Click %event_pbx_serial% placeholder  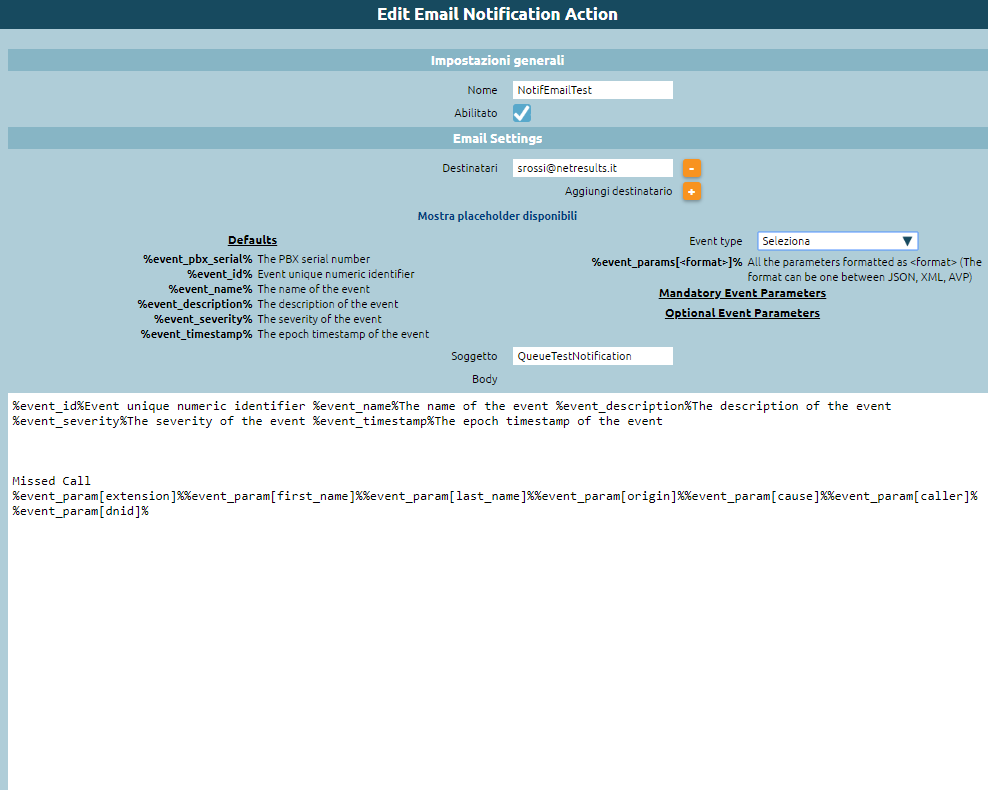click(197, 259)
